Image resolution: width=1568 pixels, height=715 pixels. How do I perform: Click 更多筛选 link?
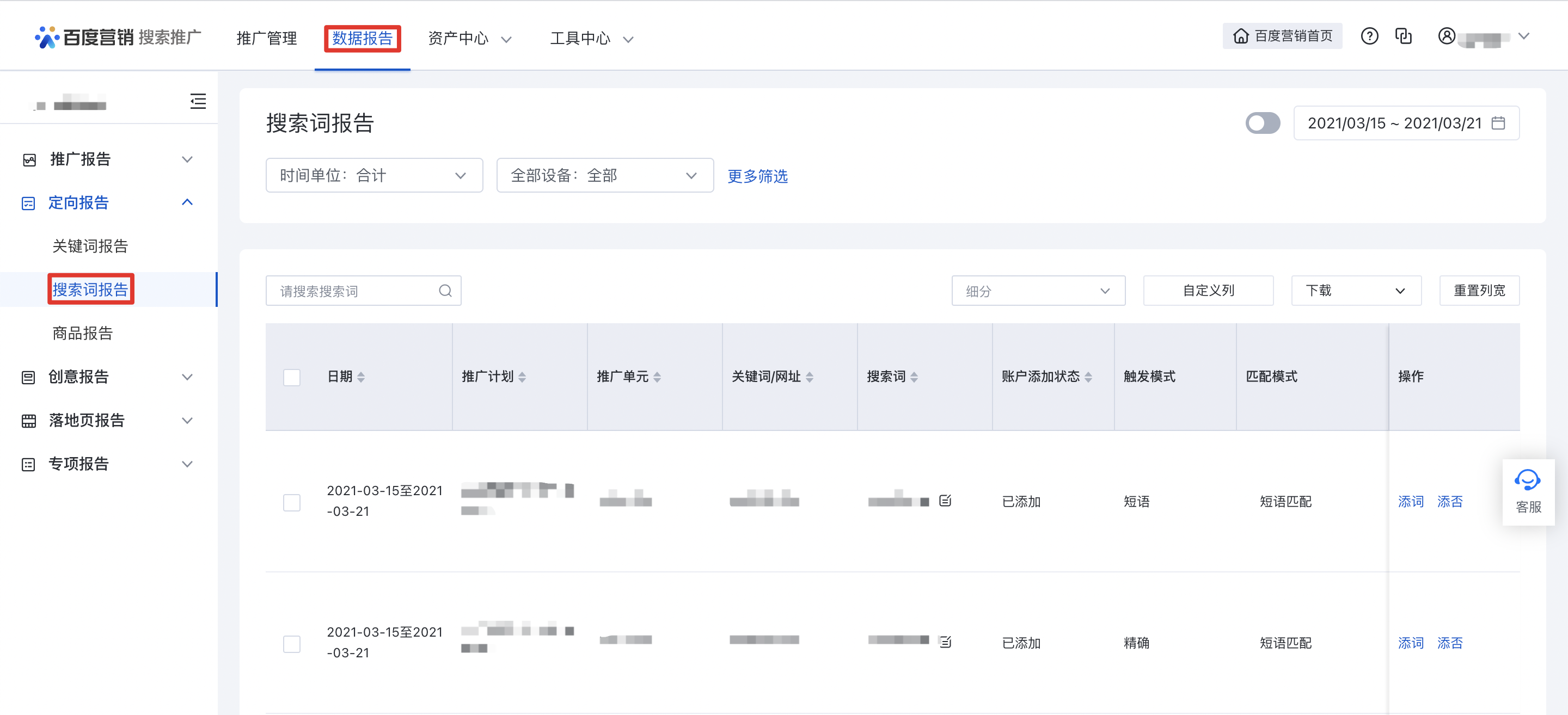point(757,176)
